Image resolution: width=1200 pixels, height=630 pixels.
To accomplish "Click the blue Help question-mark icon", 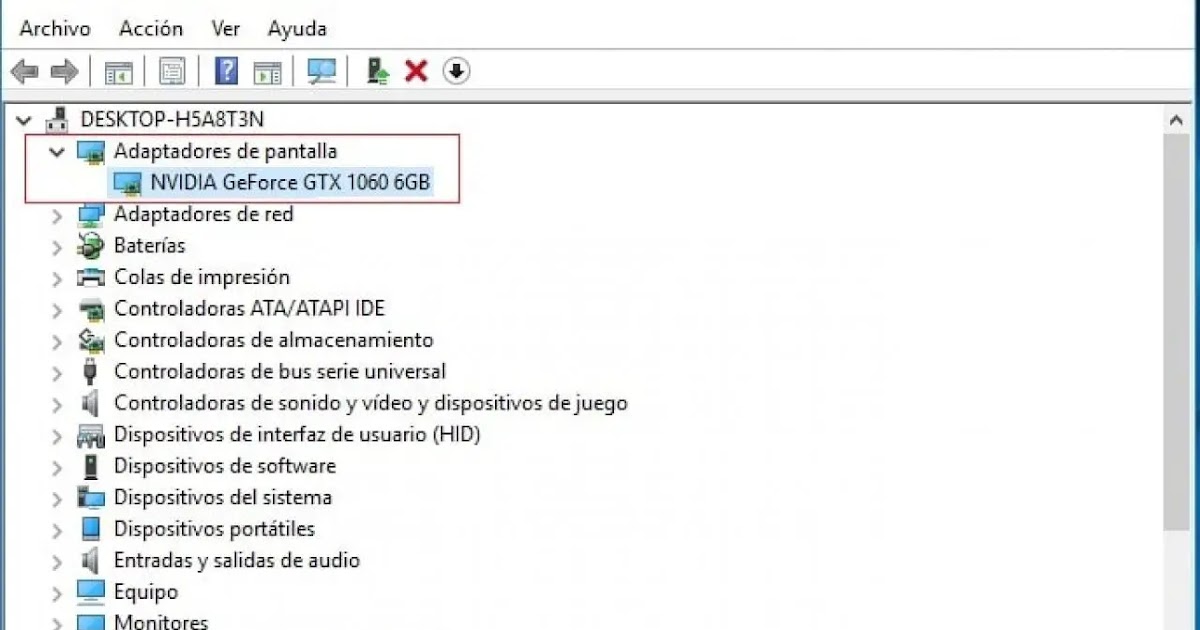I will click(227, 71).
